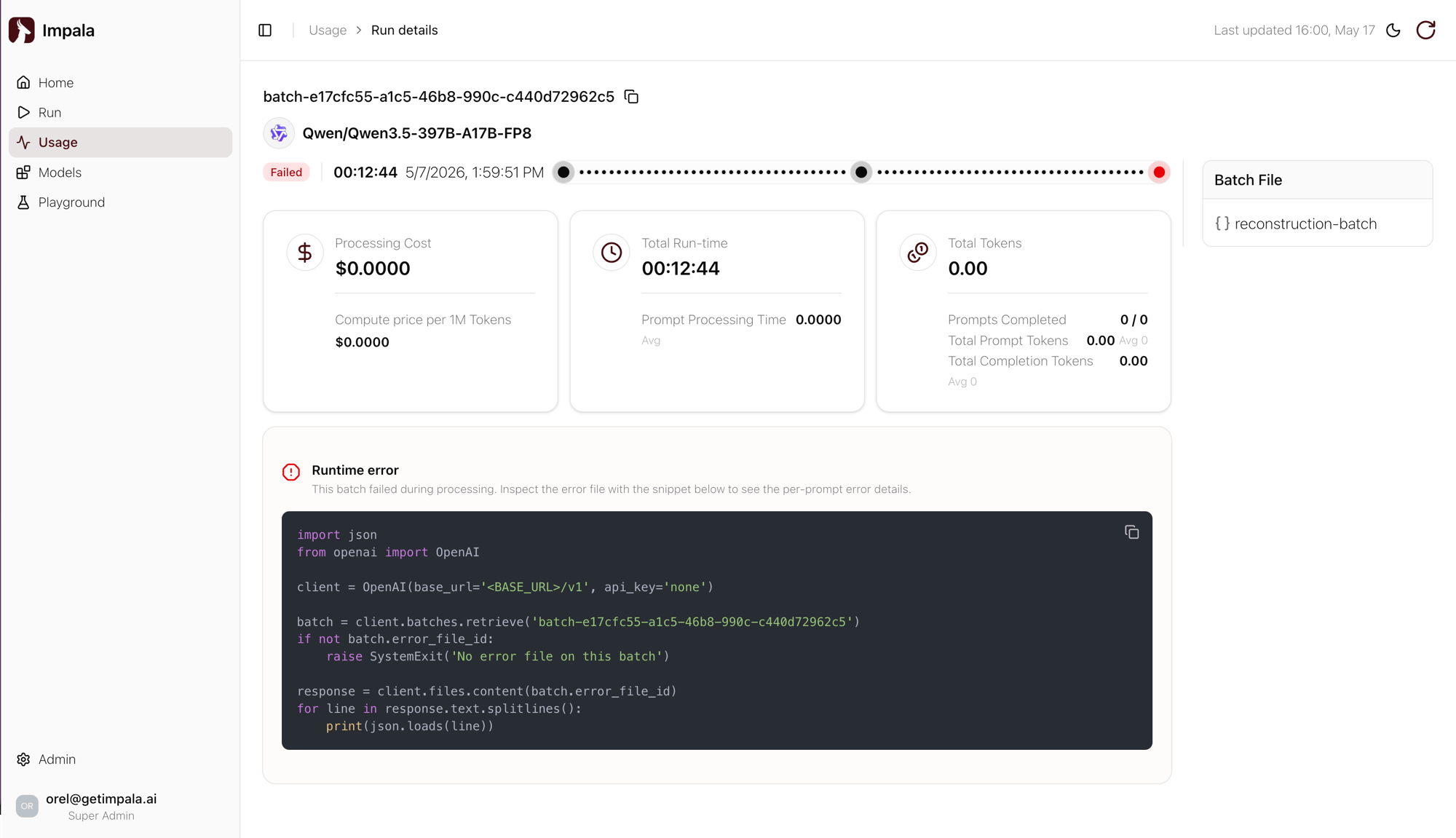1456x838 pixels.
Task: Click the Total Tokens icon
Action: click(x=918, y=253)
